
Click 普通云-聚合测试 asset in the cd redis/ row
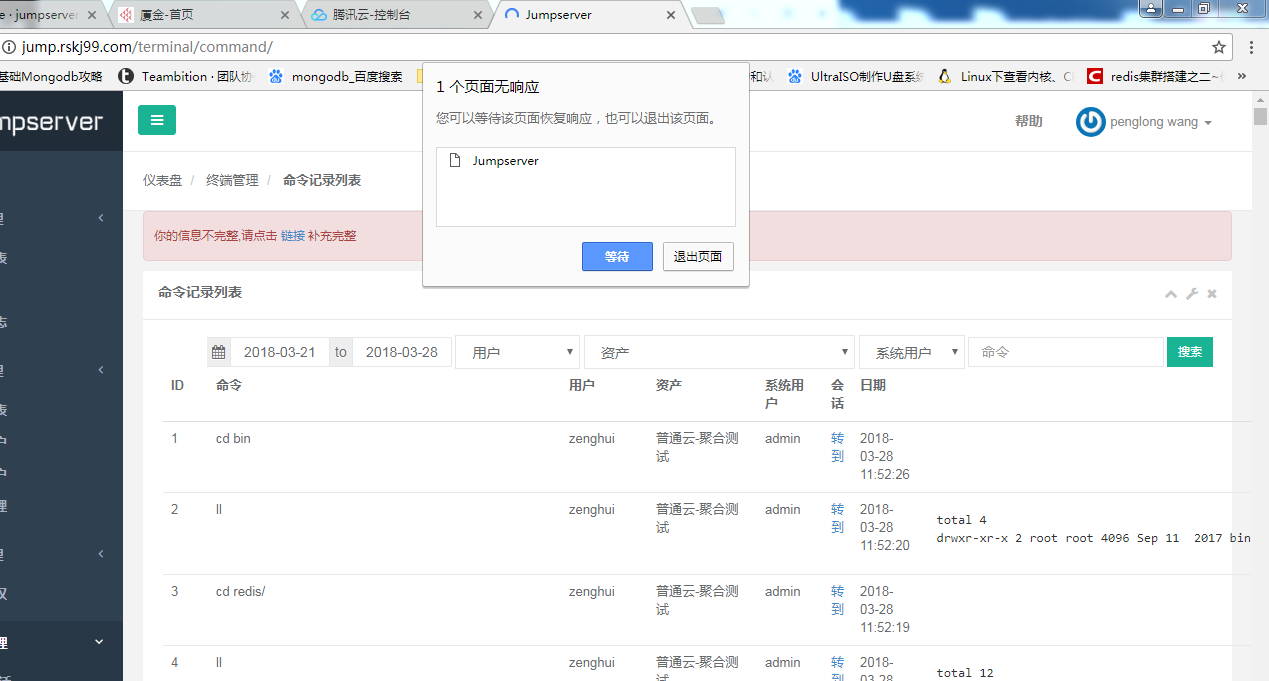pyautogui.click(x=697, y=600)
